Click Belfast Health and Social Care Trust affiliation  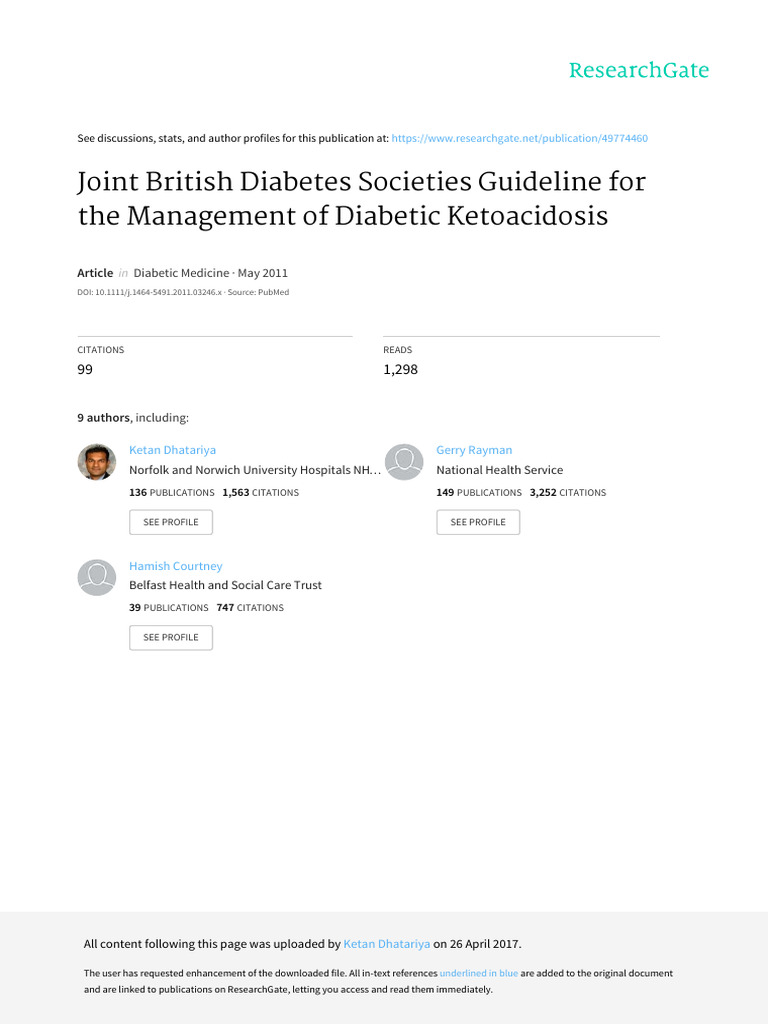tap(225, 585)
